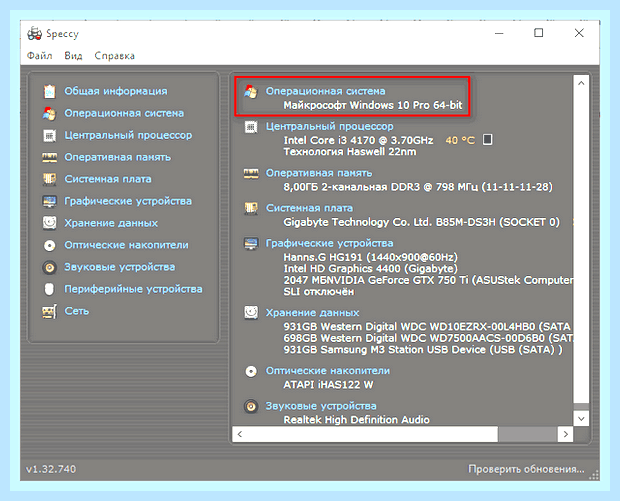620x501 pixels.
Task: Go to Операционная система section in sidebar
Action: click(124, 113)
